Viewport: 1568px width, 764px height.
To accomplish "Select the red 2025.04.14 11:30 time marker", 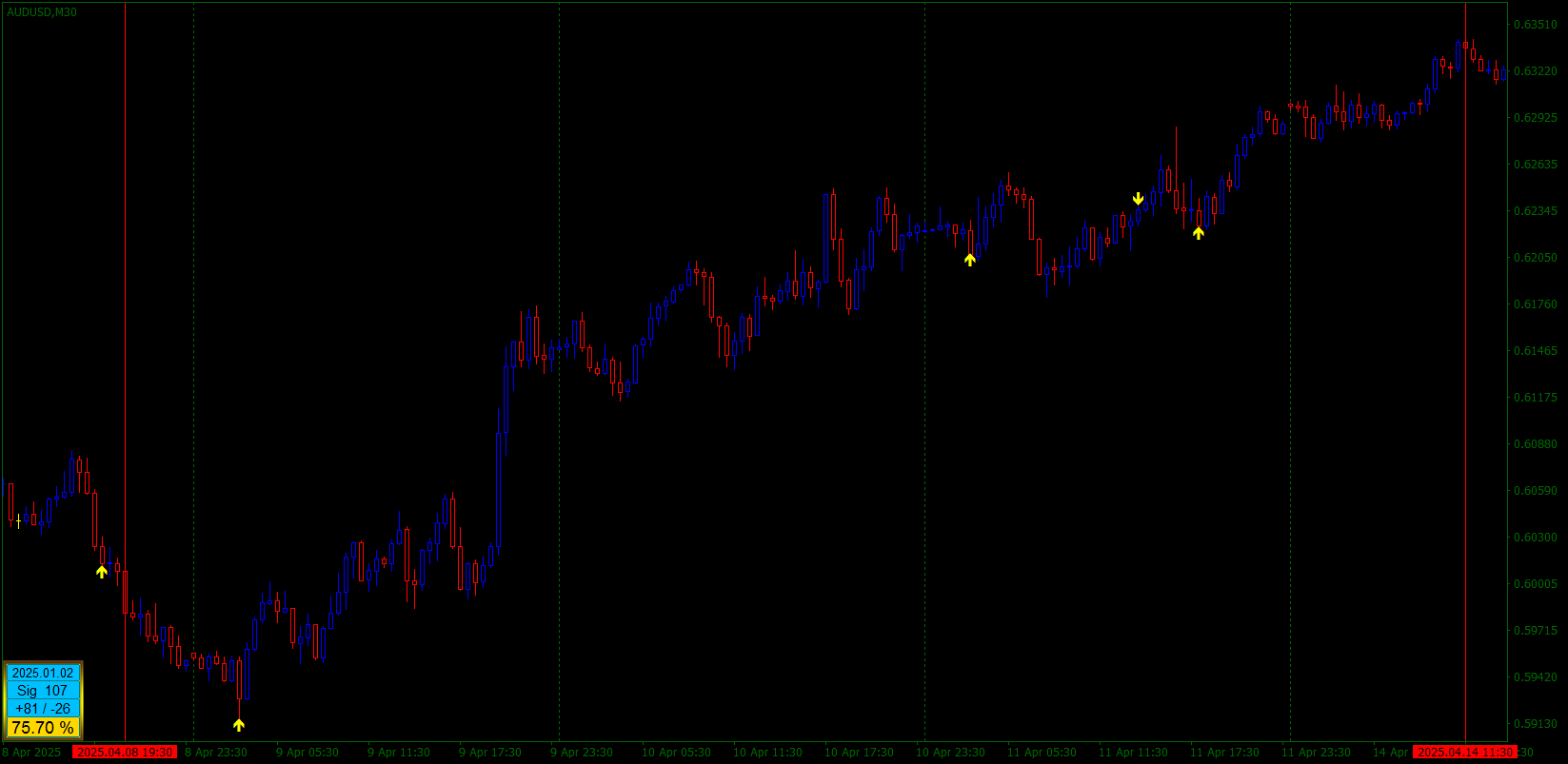I will (1464, 753).
